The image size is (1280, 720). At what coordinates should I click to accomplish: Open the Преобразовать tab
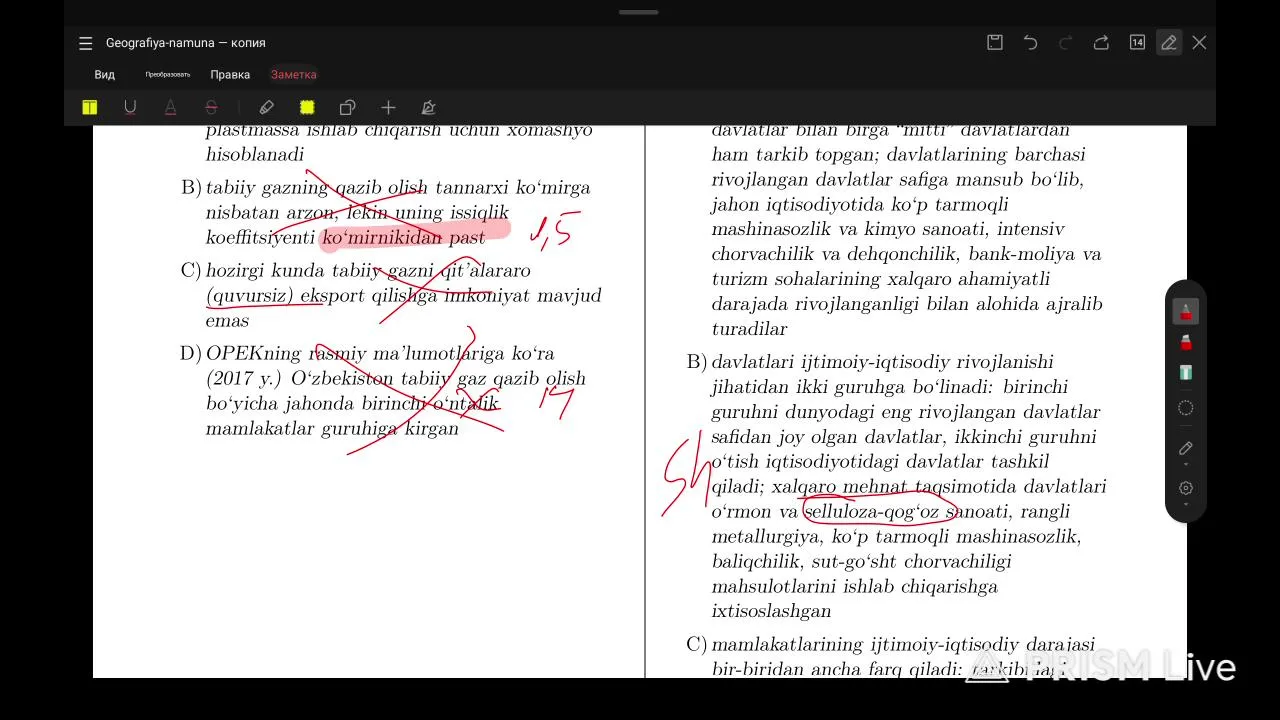pyautogui.click(x=167, y=75)
